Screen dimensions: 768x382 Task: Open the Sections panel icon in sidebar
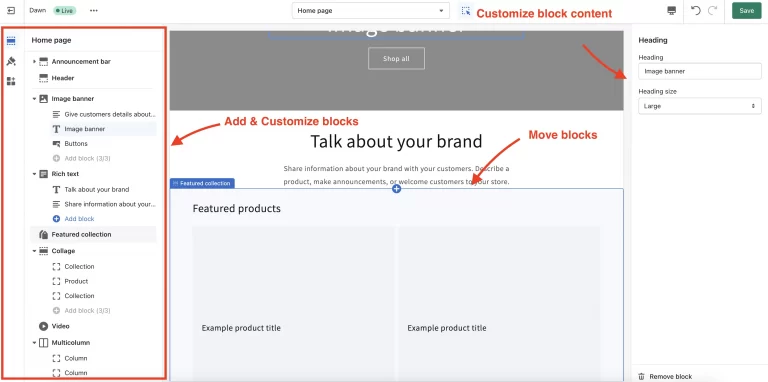point(11,41)
